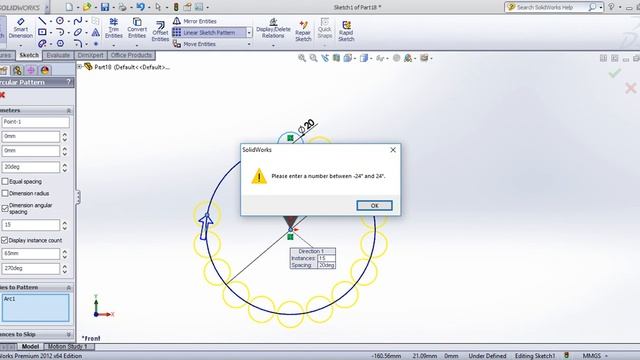The image size is (640, 360).
Task: Click Mirror Entities in the ribbon
Action: [x=195, y=21]
